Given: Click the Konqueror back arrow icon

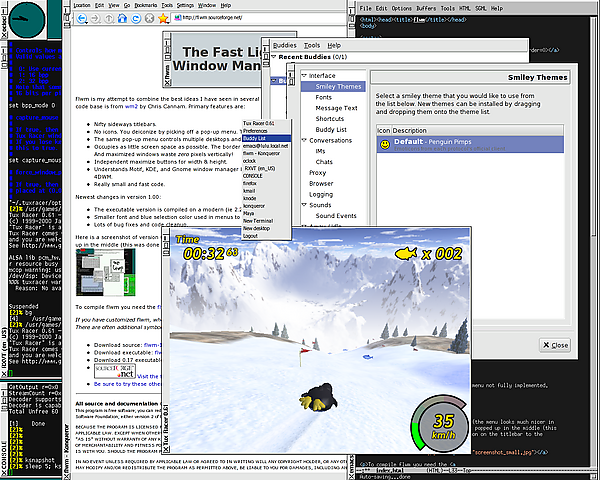Looking at the screenshot, I should pyautogui.click(x=82, y=18).
